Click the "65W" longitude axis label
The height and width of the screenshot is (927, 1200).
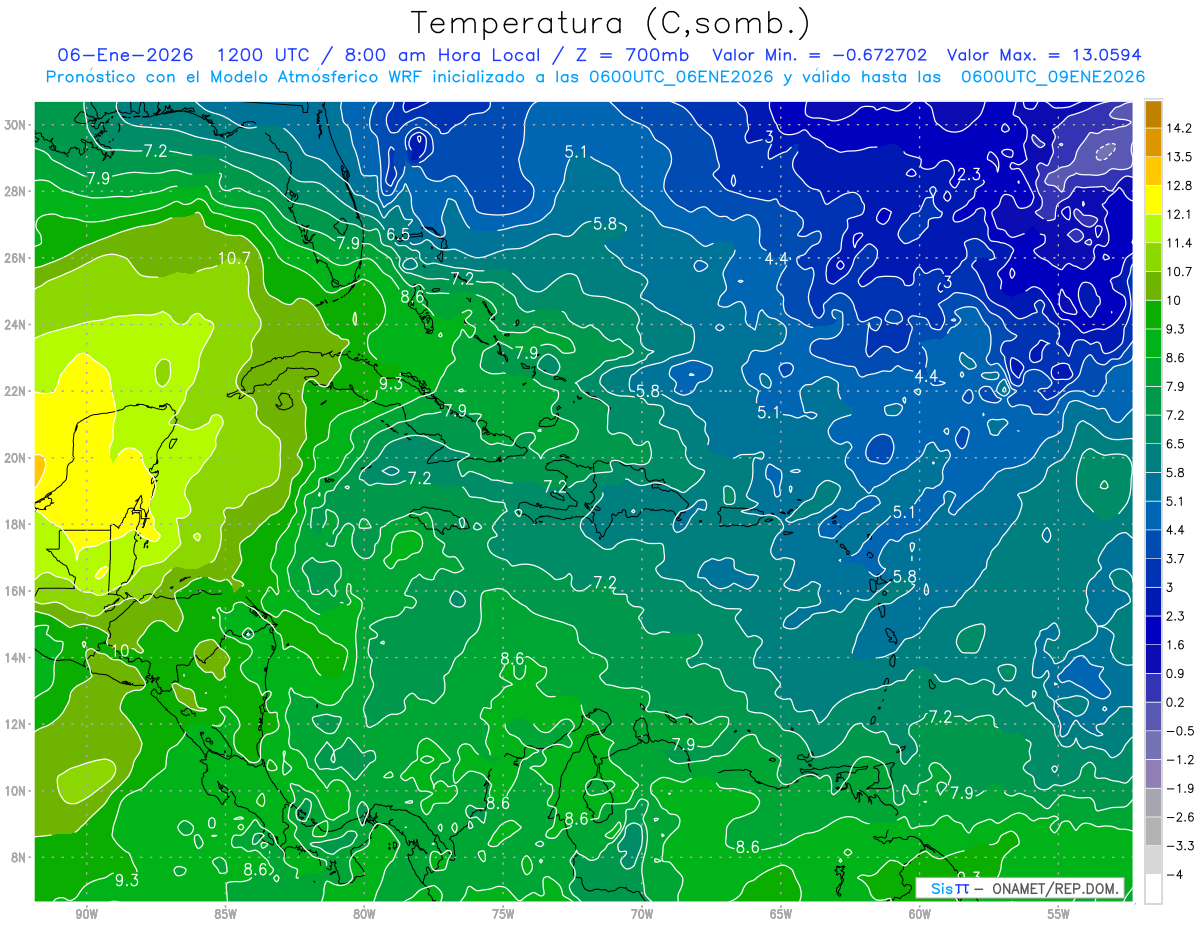(781, 914)
